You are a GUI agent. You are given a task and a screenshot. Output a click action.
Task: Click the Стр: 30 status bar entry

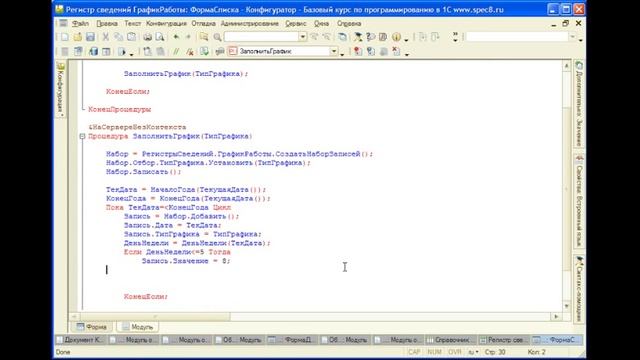(495, 352)
